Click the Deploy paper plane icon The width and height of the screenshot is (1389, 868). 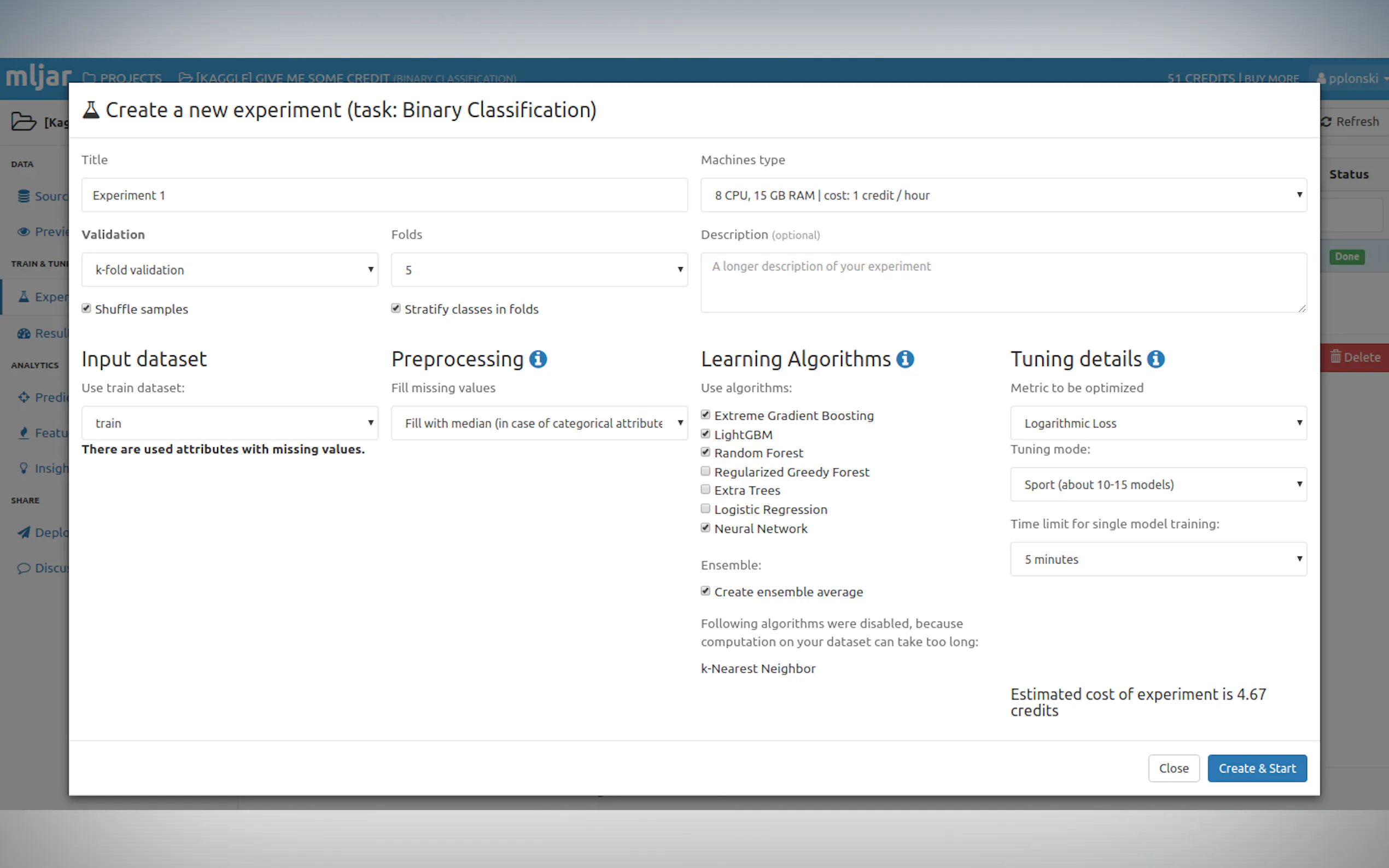(x=24, y=533)
